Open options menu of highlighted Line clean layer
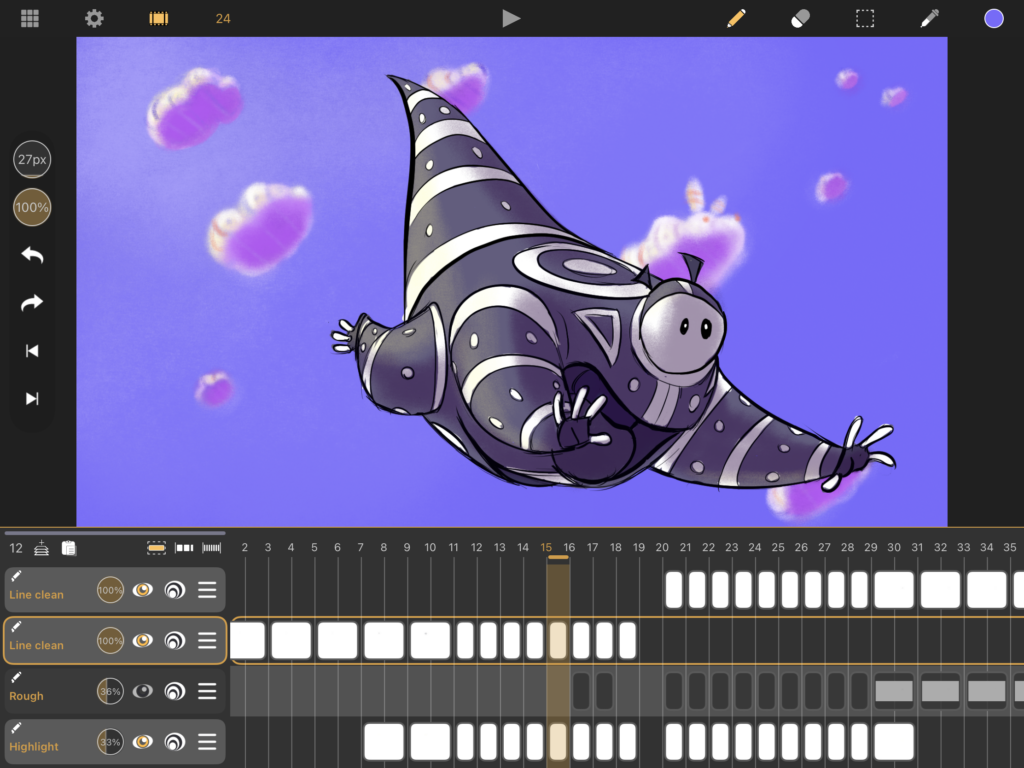The width and height of the screenshot is (1024, 768). (x=207, y=641)
